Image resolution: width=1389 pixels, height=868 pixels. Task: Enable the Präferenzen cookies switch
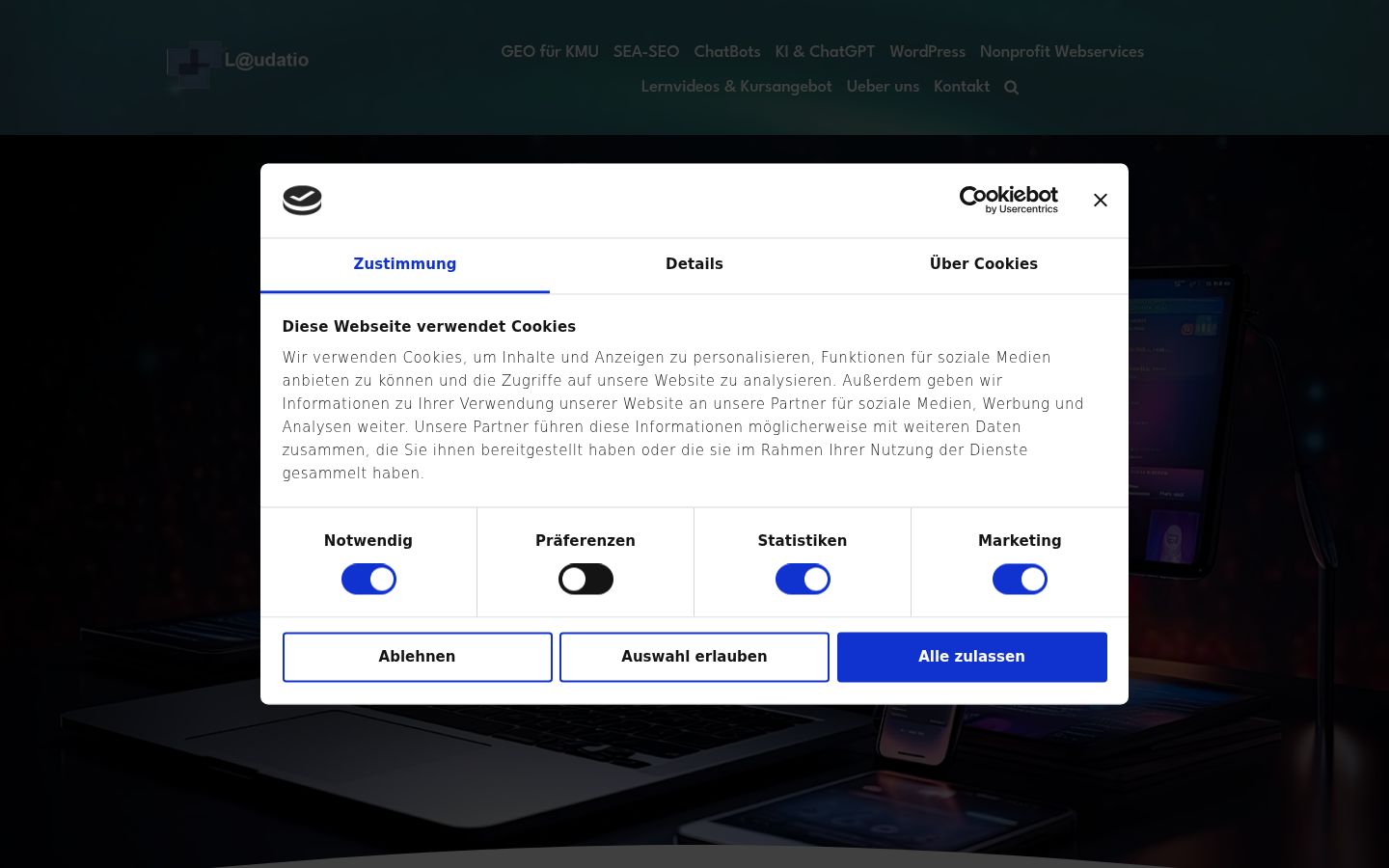click(x=586, y=579)
